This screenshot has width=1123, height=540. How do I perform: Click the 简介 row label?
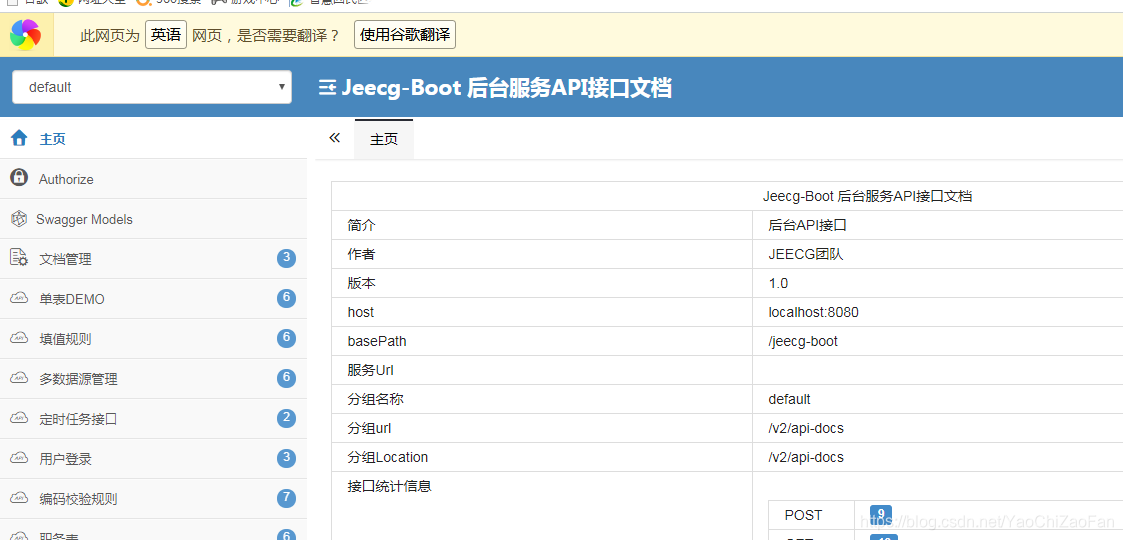pyautogui.click(x=361, y=225)
